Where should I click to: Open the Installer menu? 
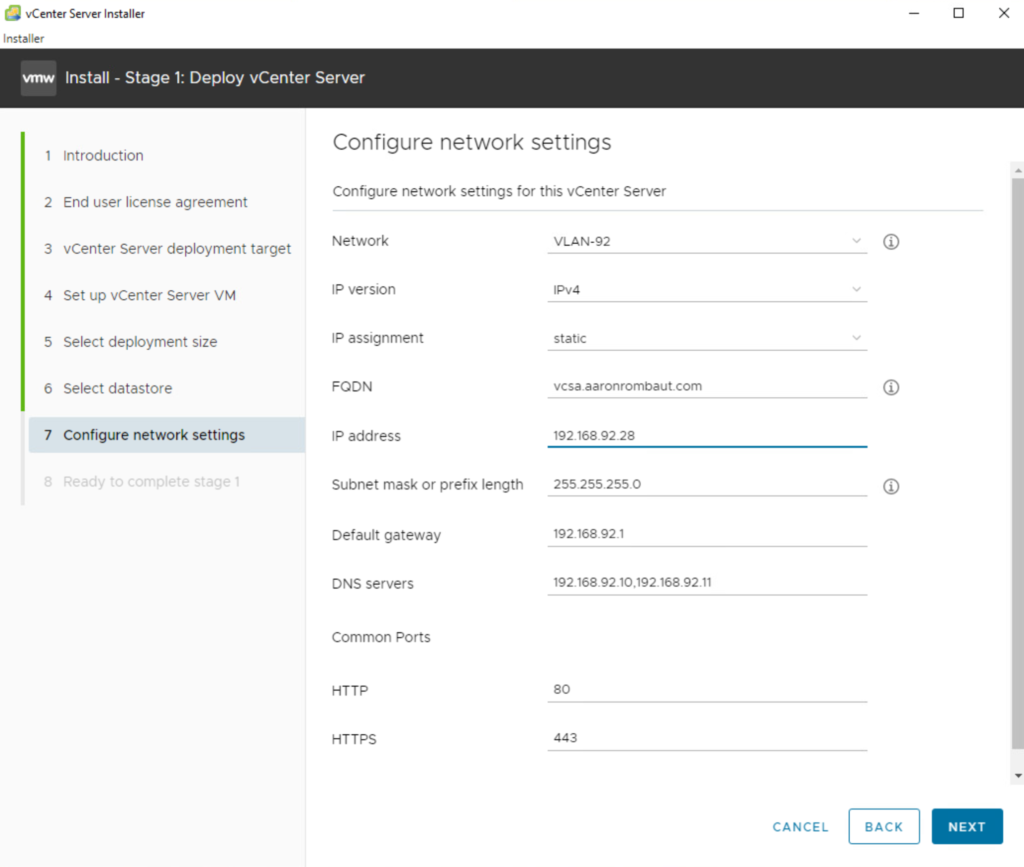(24, 39)
